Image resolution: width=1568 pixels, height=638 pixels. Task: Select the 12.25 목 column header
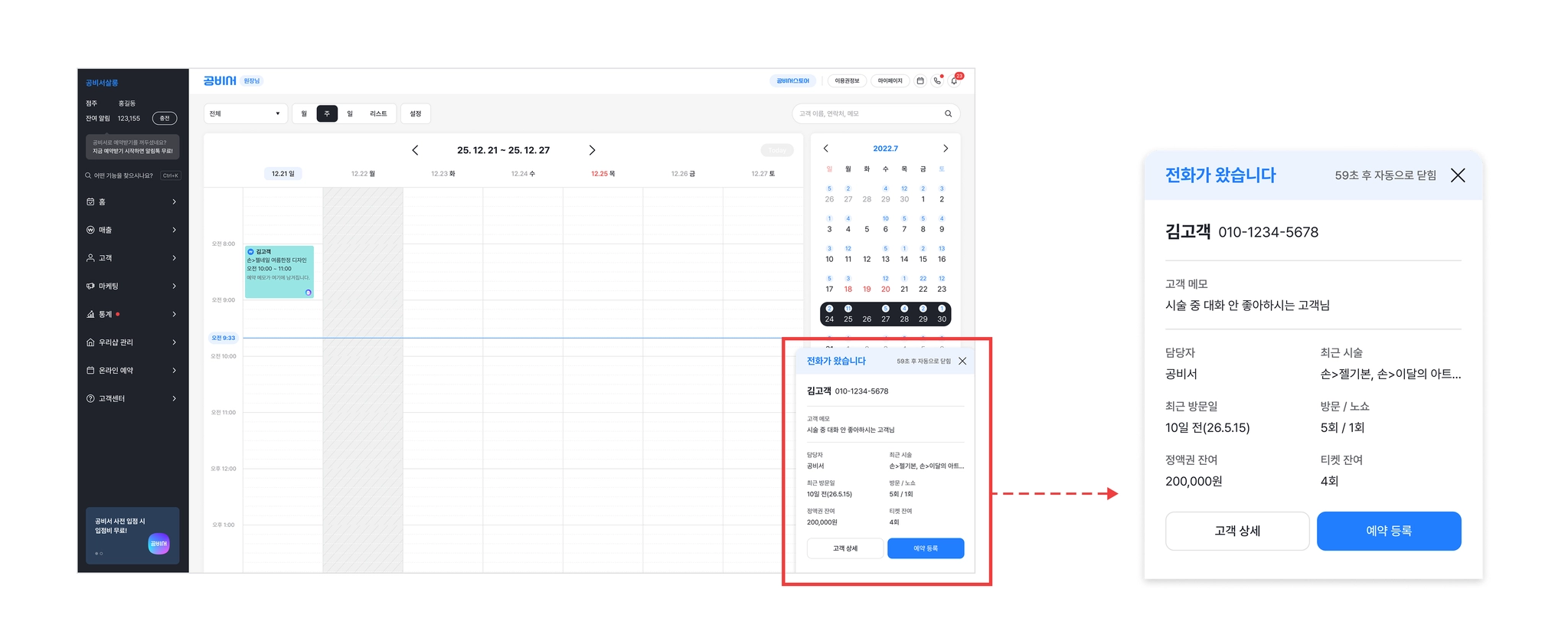point(603,174)
